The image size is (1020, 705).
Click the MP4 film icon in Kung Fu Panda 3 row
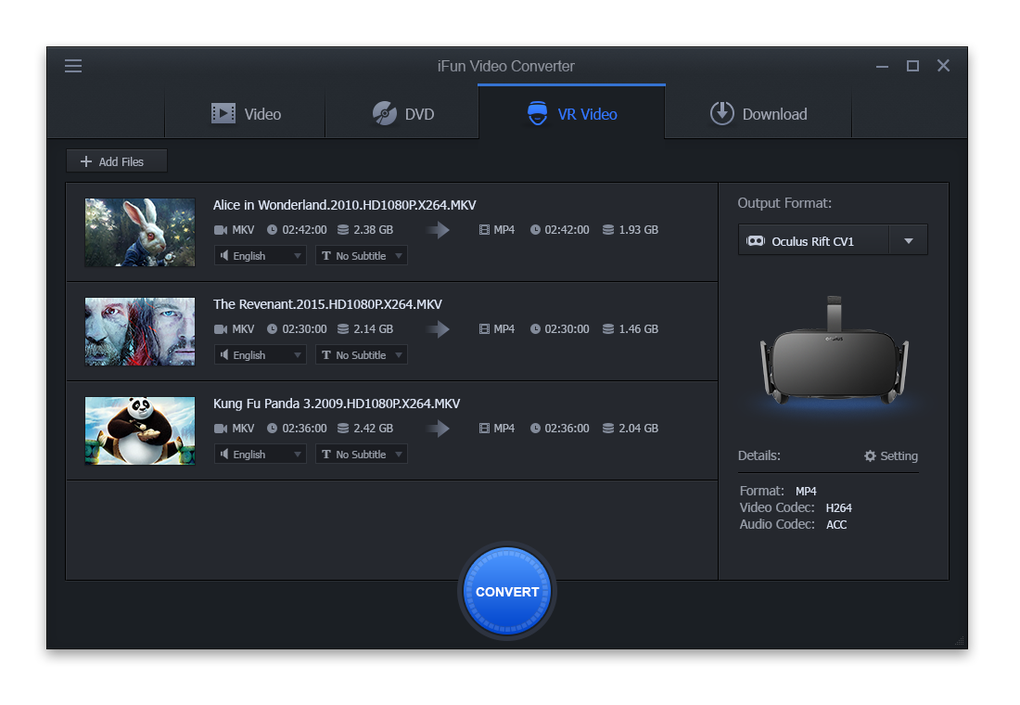(484, 428)
